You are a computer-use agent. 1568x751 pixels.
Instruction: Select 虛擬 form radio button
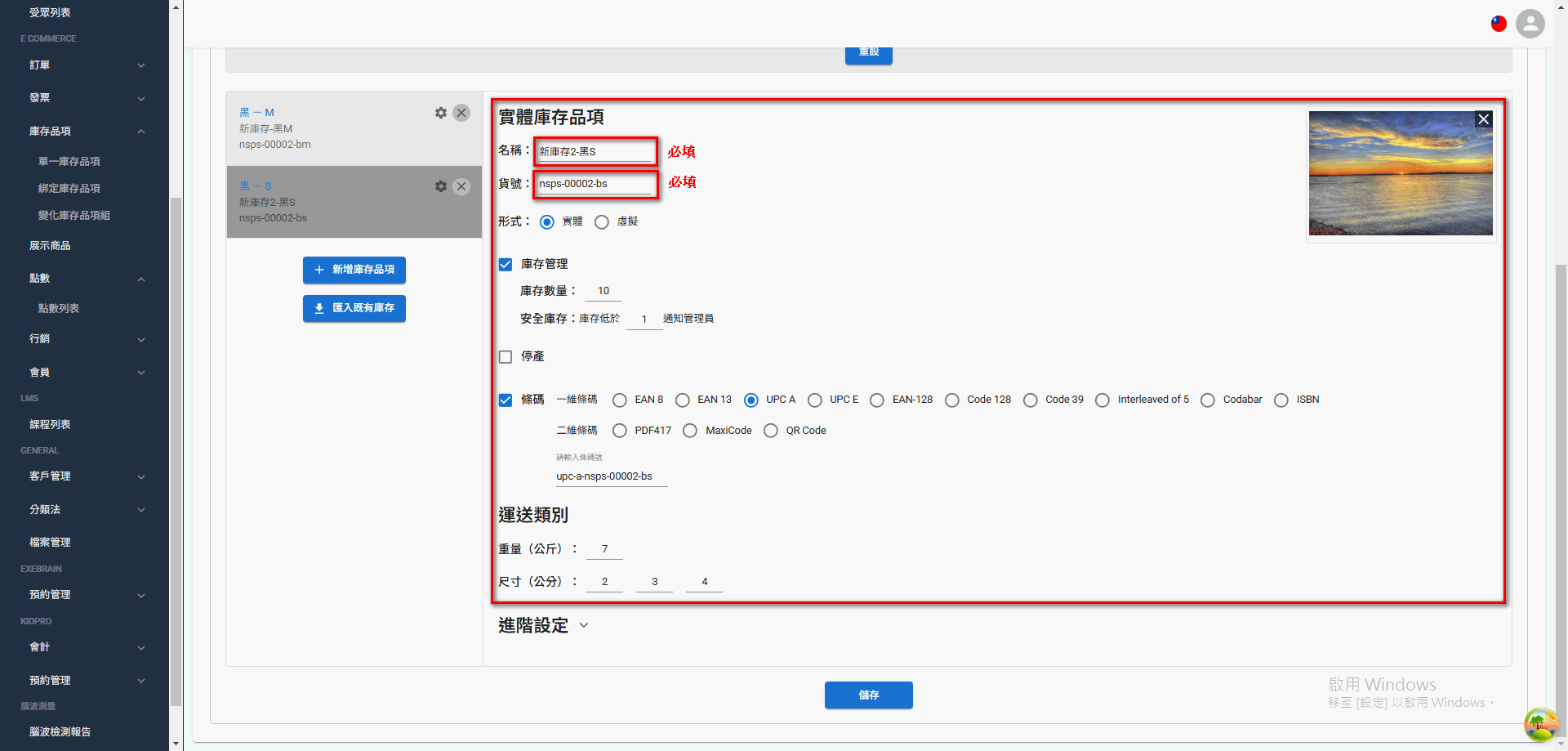tap(602, 222)
